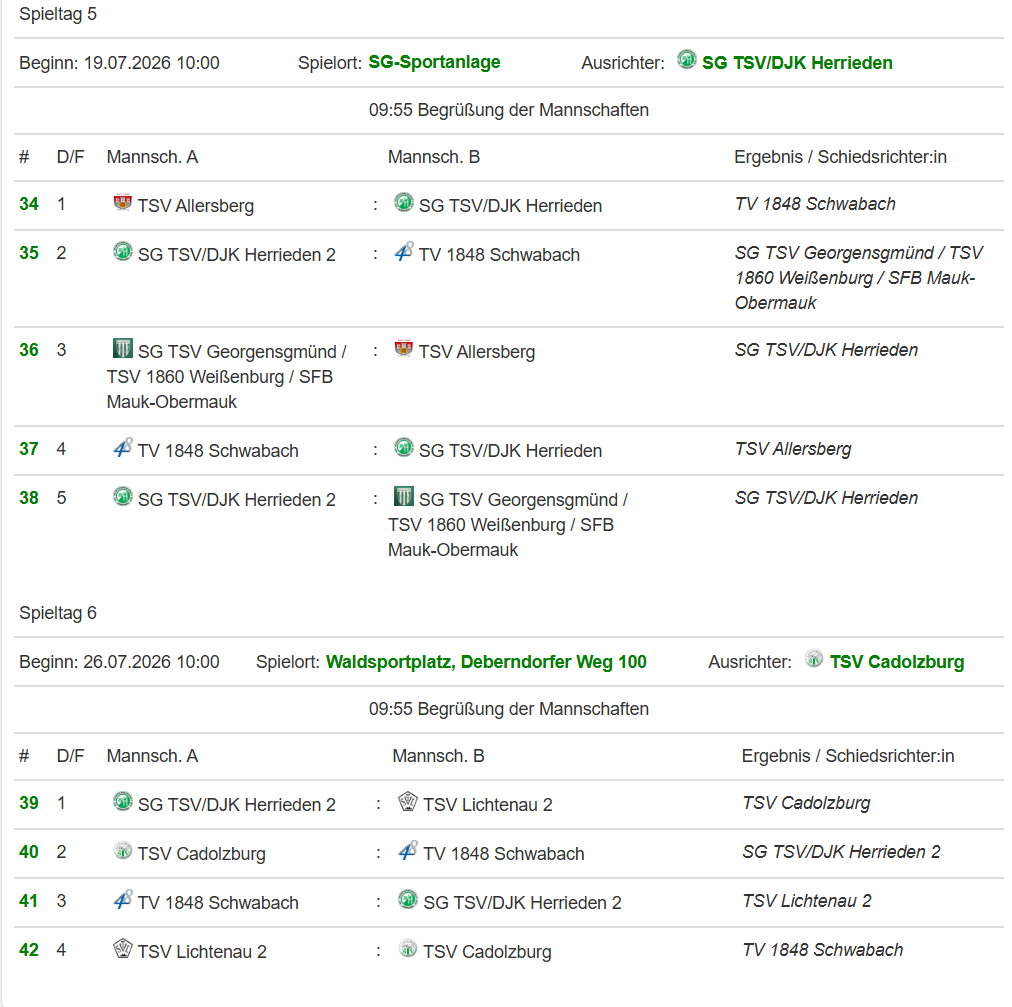Viewport: 1012px width, 1007px height.
Task: Open match number 39
Action: pyautogui.click(x=29, y=803)
